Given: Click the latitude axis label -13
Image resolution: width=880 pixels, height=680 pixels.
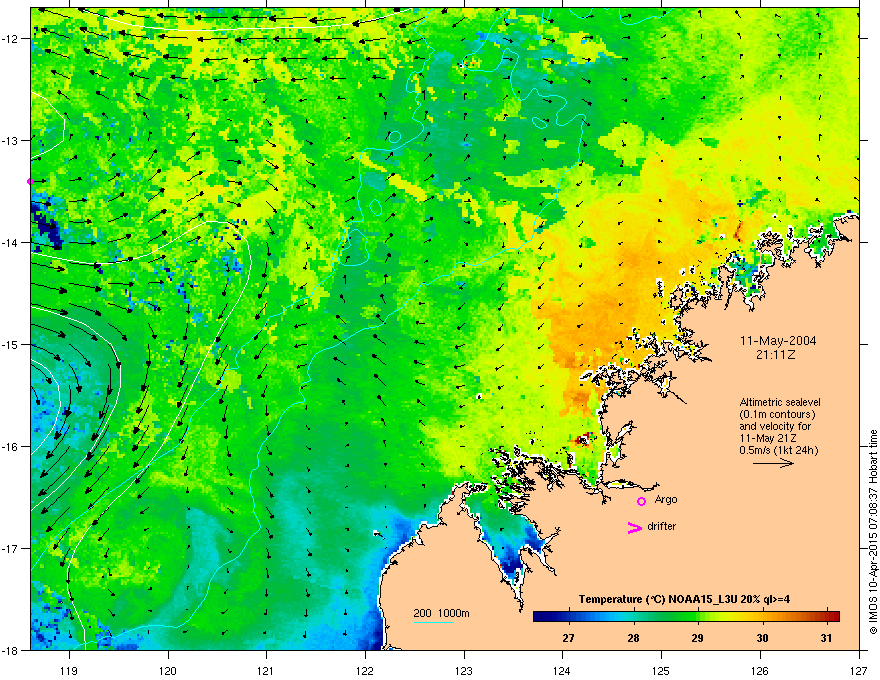Looking at the screenshot, I should coord(11,140).
